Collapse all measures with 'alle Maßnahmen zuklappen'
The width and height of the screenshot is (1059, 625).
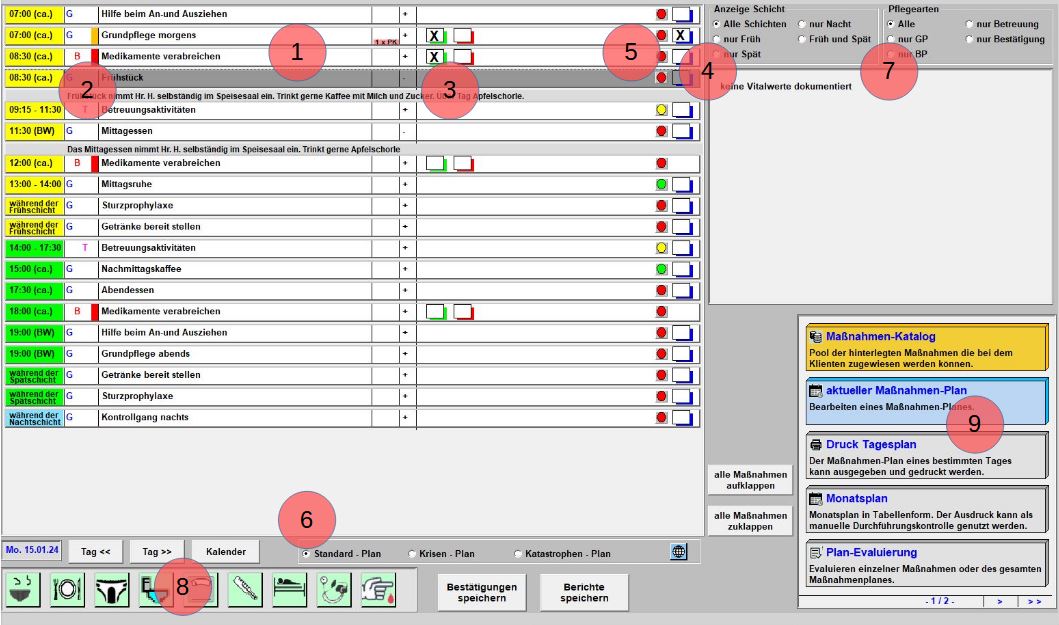pyautogui.click(x=750, y=521)
